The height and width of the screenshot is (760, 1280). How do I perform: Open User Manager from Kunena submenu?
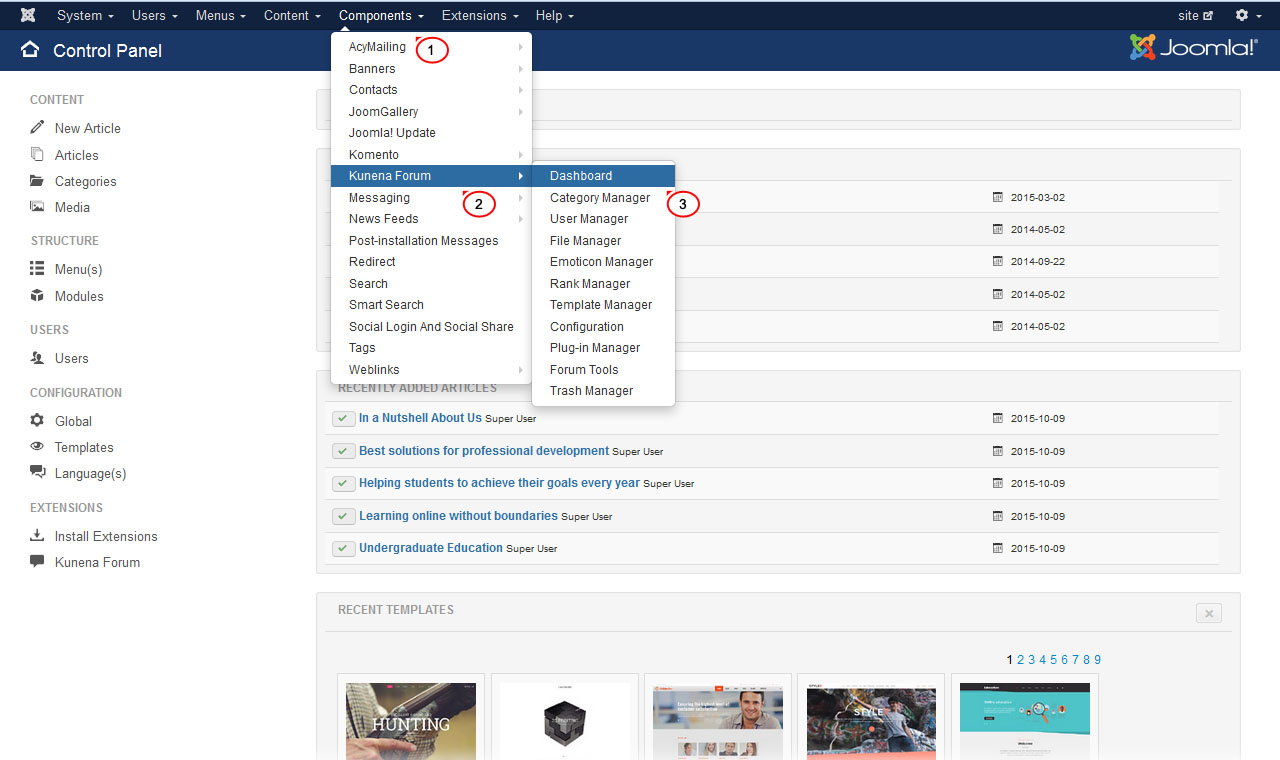[603, 219]
